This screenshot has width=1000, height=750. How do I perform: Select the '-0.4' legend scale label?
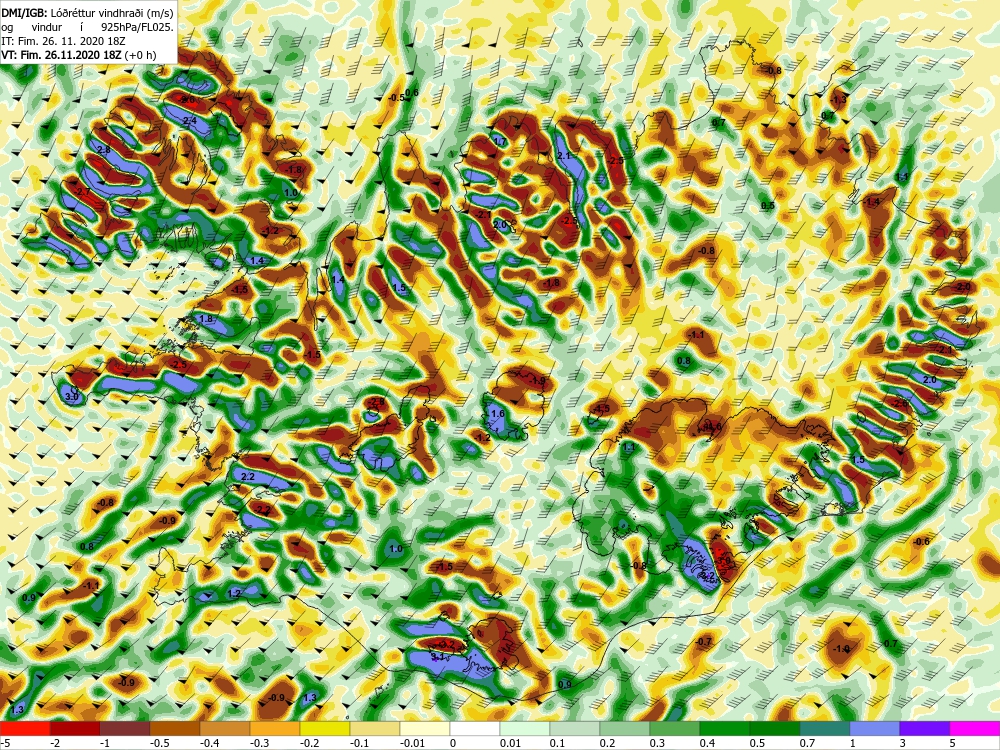pos(210,743)
